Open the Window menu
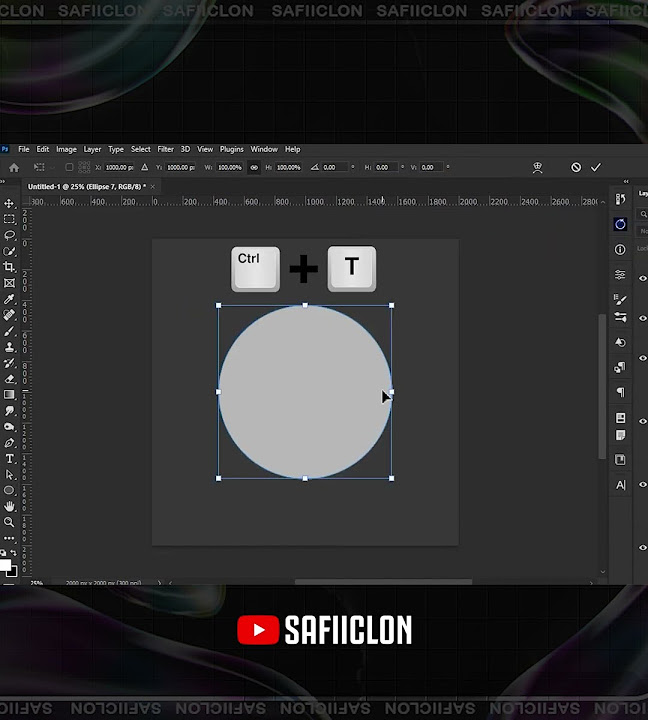The height and width of the screenshot is (720, 648). tap(264, 149)
